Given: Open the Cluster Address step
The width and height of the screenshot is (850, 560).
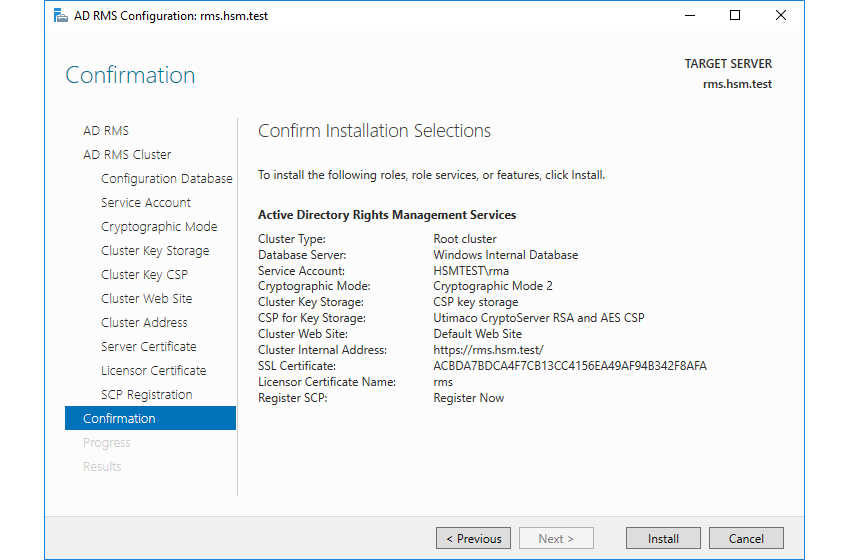Looking at the screenshot, I should (x=144, y=323).
